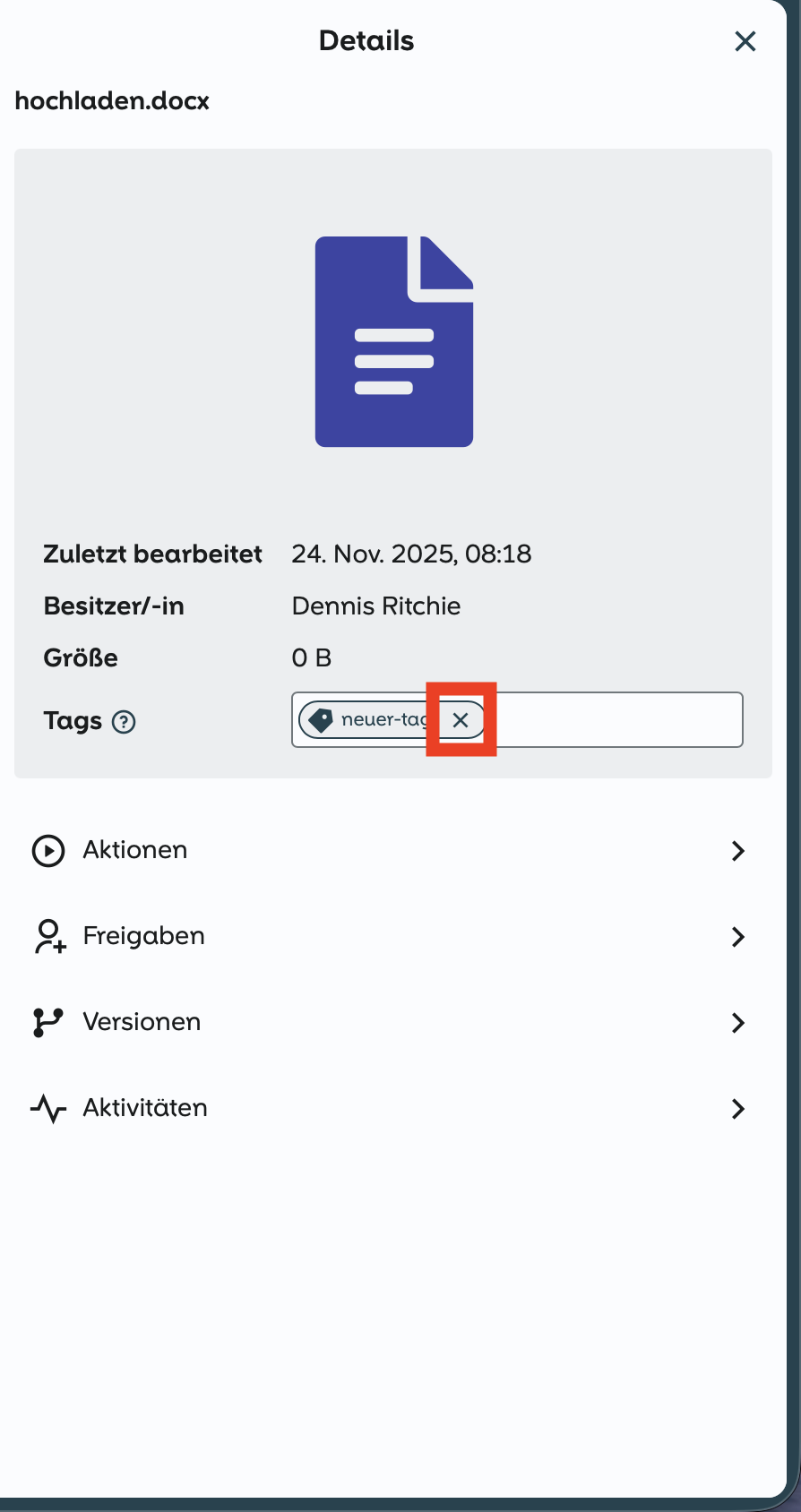Expand Freigaben using its chevron arrow
Image resolution: width=801 pixels, height=1512 pixels.
coord(737,937)
